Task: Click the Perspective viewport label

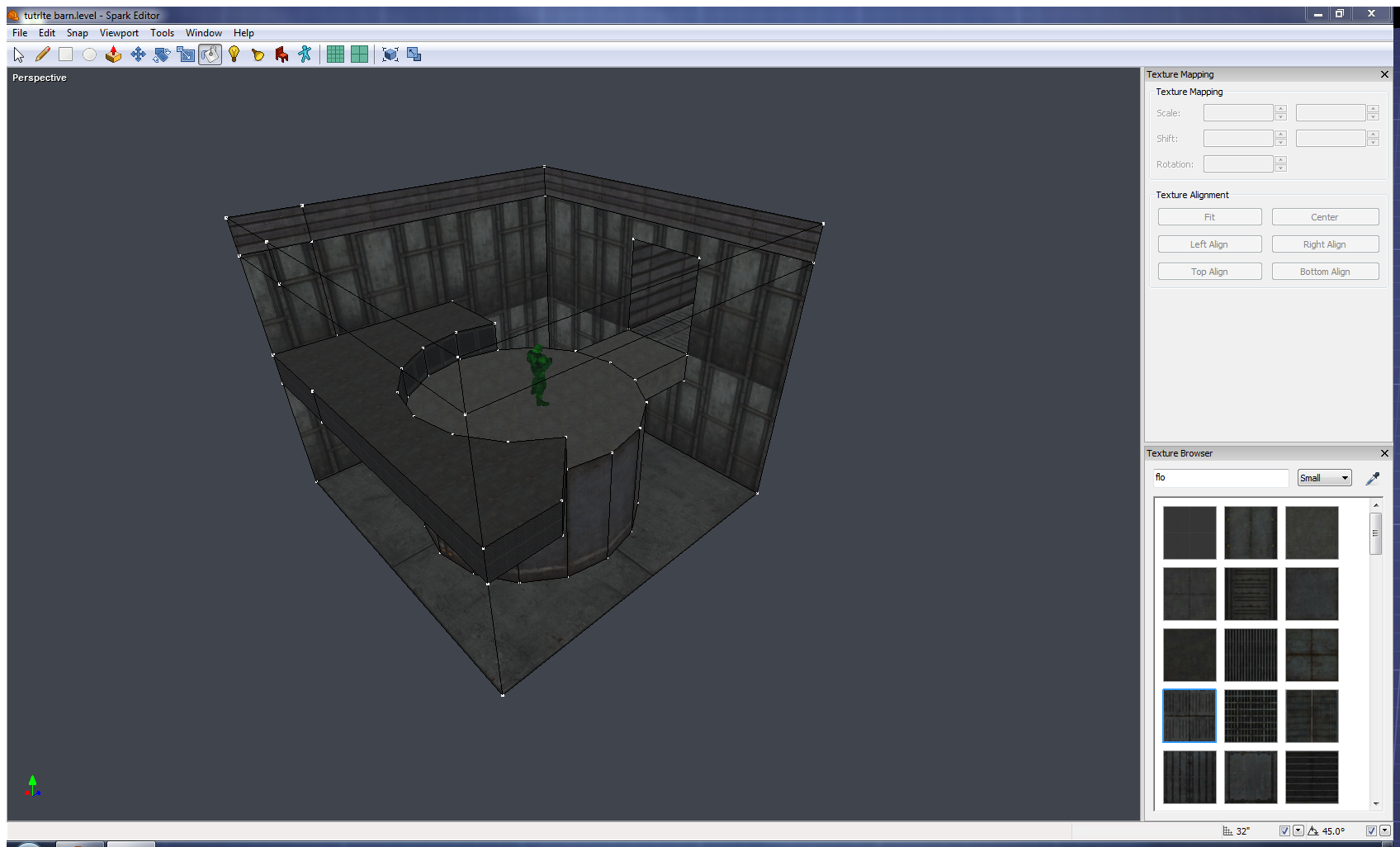Action: [x=40, y=78]
